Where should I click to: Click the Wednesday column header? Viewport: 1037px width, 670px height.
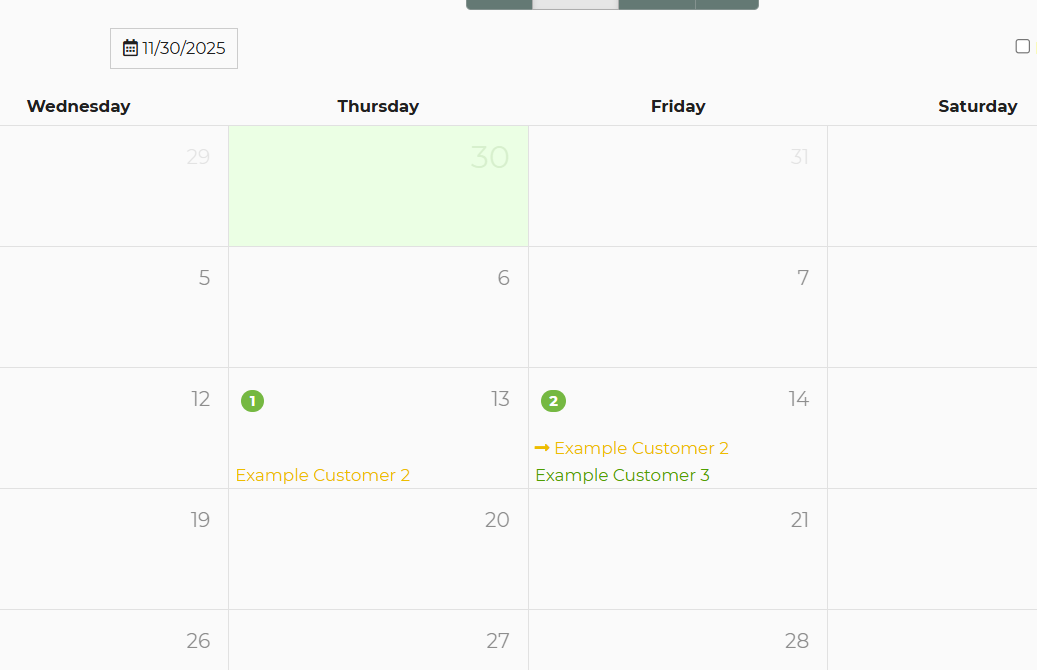tap(78, 106)
